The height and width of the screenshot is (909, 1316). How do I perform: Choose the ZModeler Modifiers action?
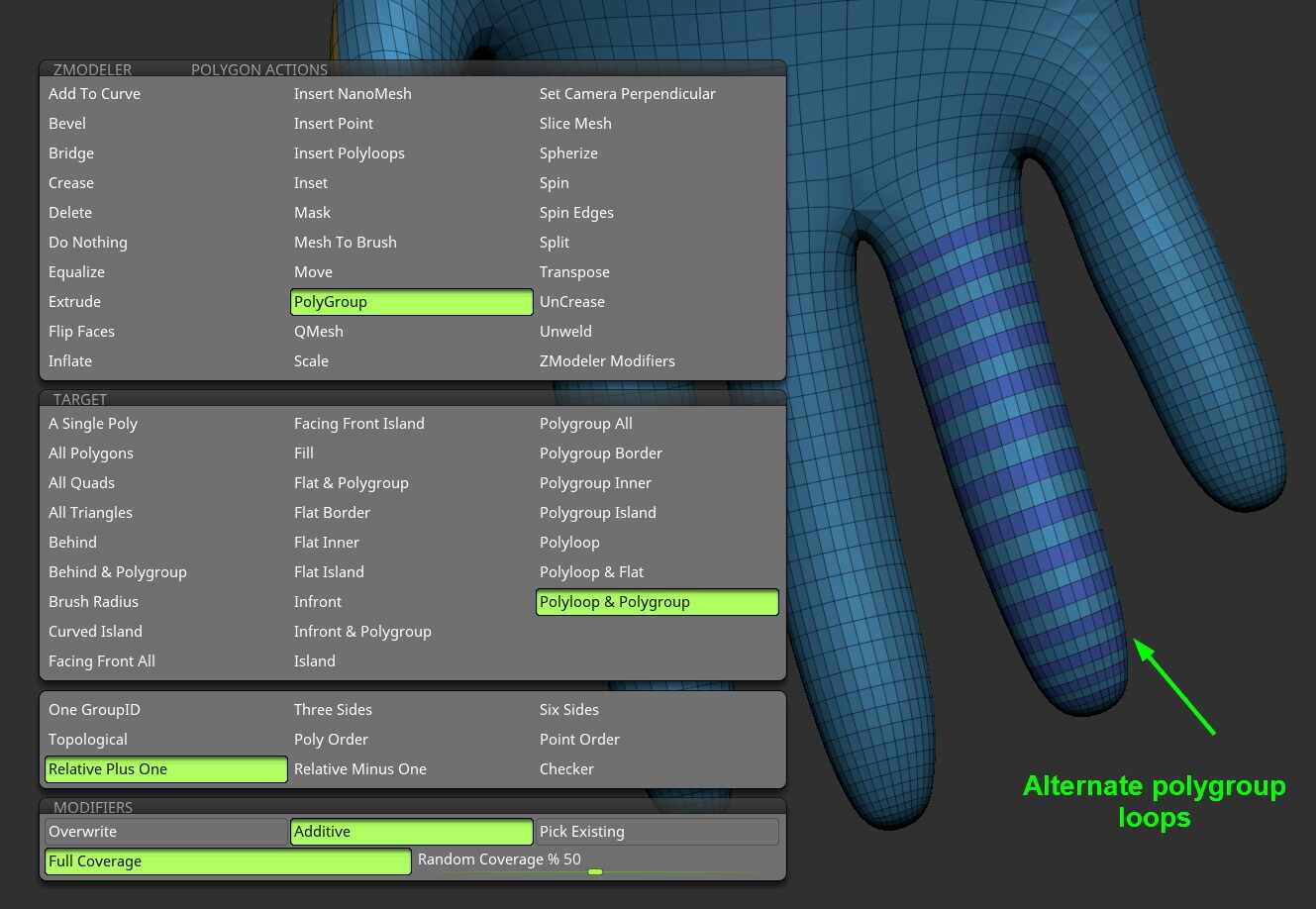(x=607, y=361)
